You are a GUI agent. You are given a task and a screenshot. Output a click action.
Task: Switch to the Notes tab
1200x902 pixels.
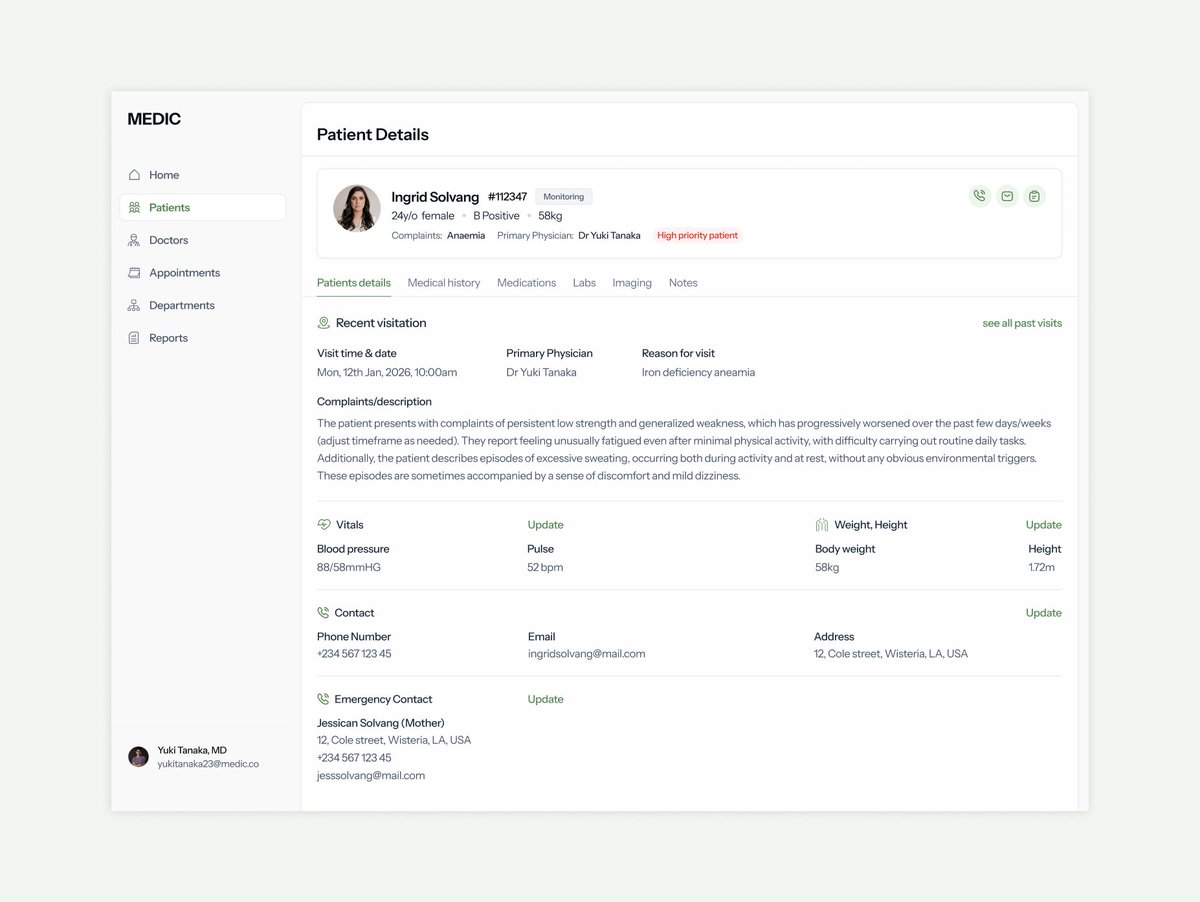(683, 283)
